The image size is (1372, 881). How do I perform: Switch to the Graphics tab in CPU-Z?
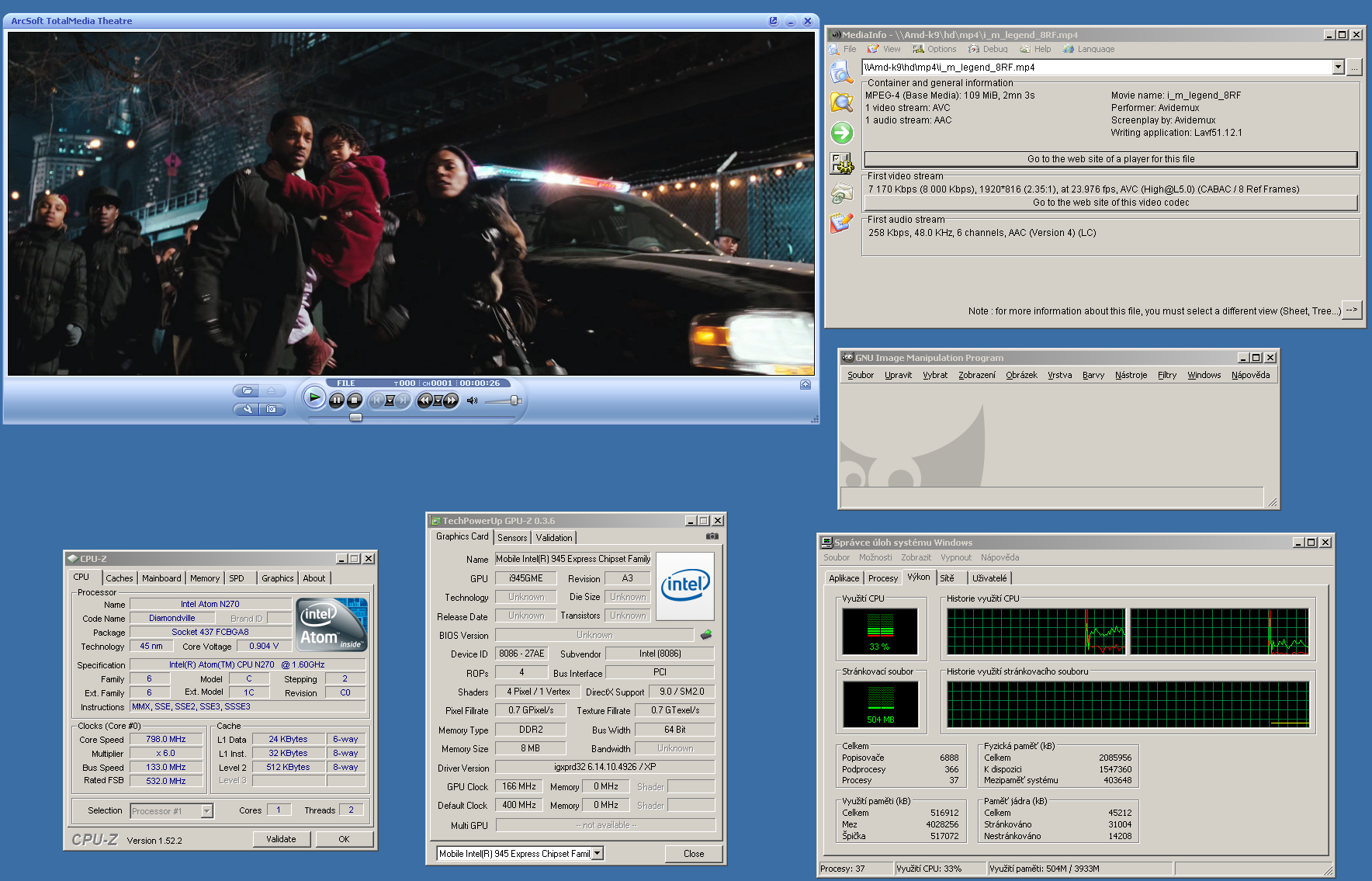[277, 578]
